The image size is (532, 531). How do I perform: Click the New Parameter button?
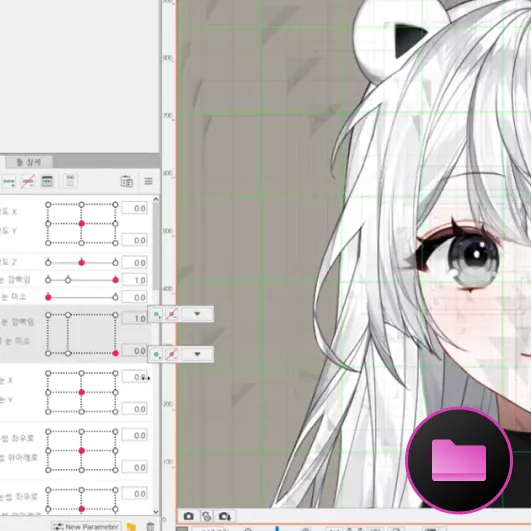click(x=86, y=526)
